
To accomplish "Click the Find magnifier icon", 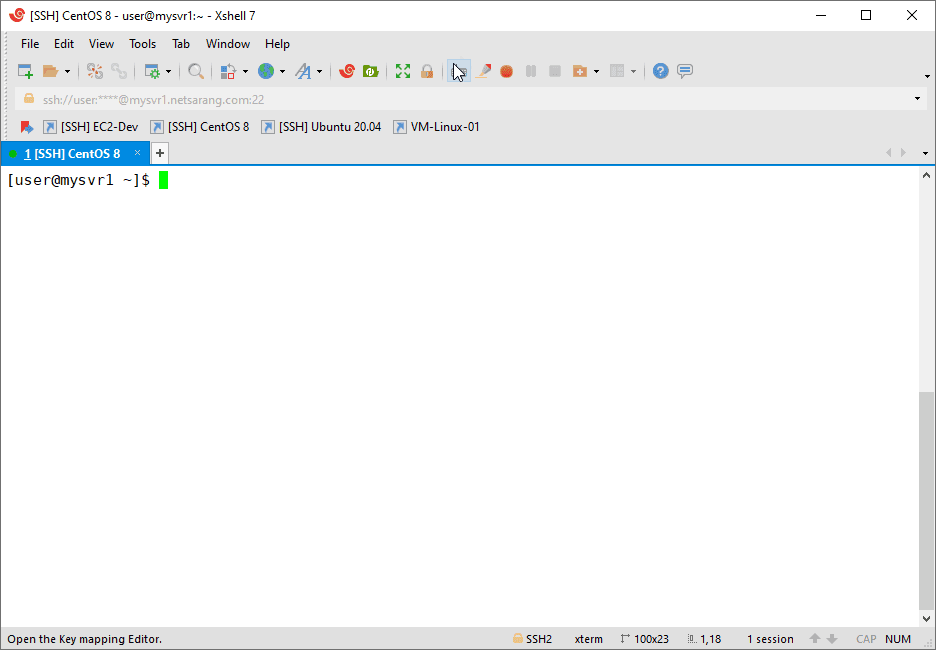I will coord(196,72).
